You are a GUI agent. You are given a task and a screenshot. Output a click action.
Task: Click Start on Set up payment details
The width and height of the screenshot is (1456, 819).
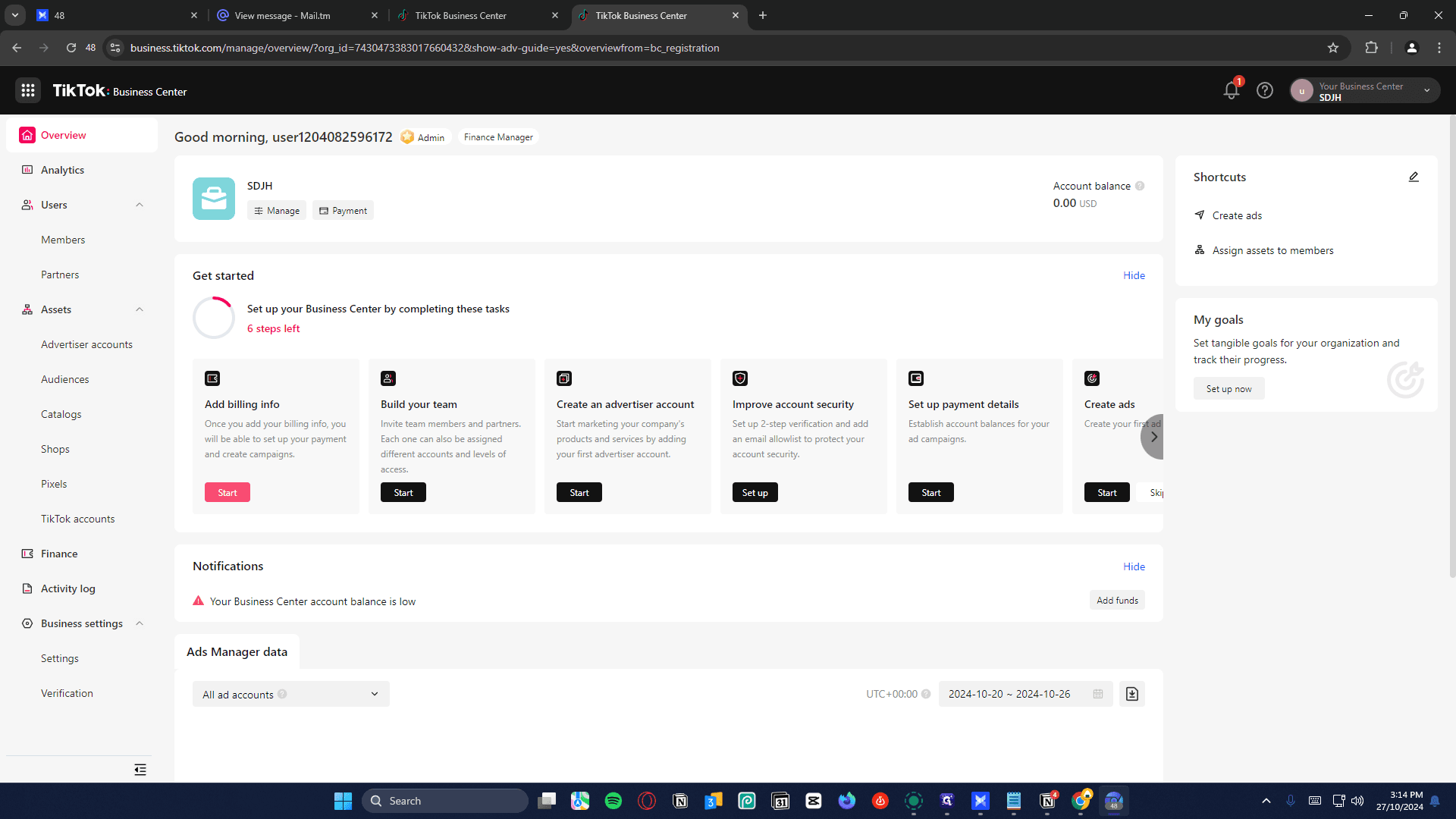(x=931, y=492)
